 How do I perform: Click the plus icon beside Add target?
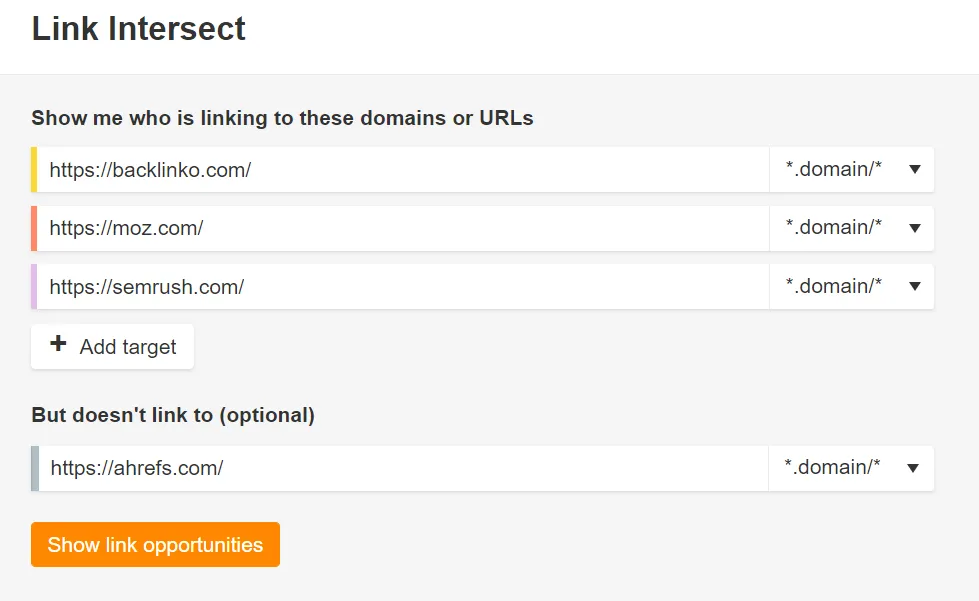click(59, 345)
